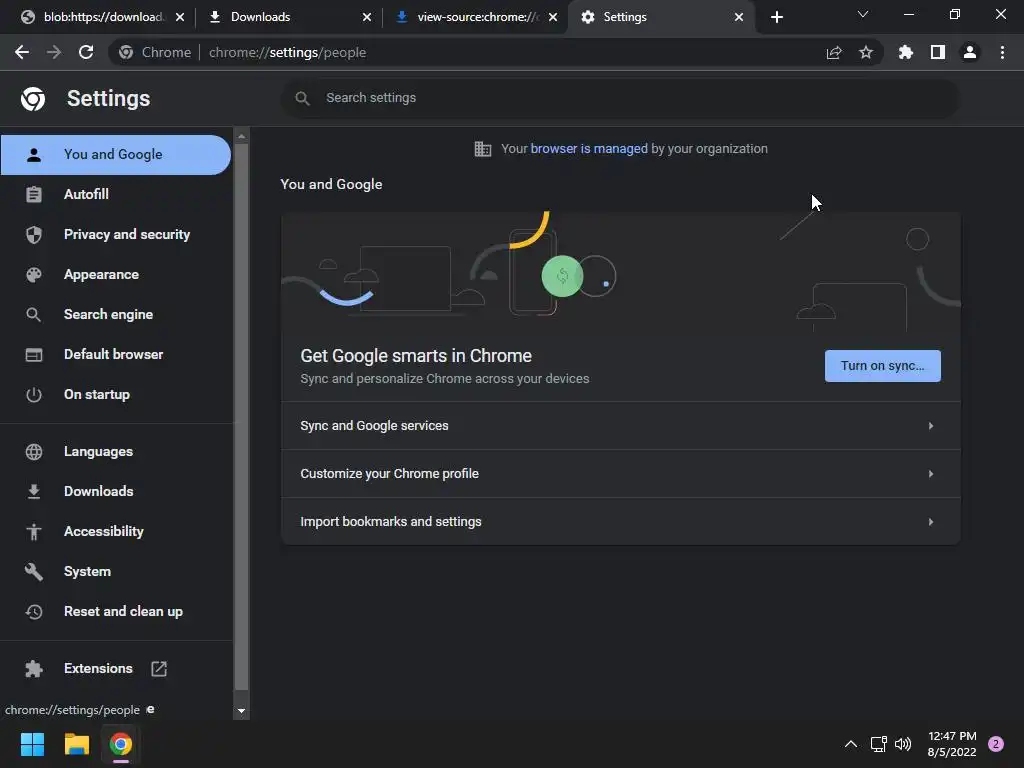
Task: Open the new tab plus button
Action: 776,17
